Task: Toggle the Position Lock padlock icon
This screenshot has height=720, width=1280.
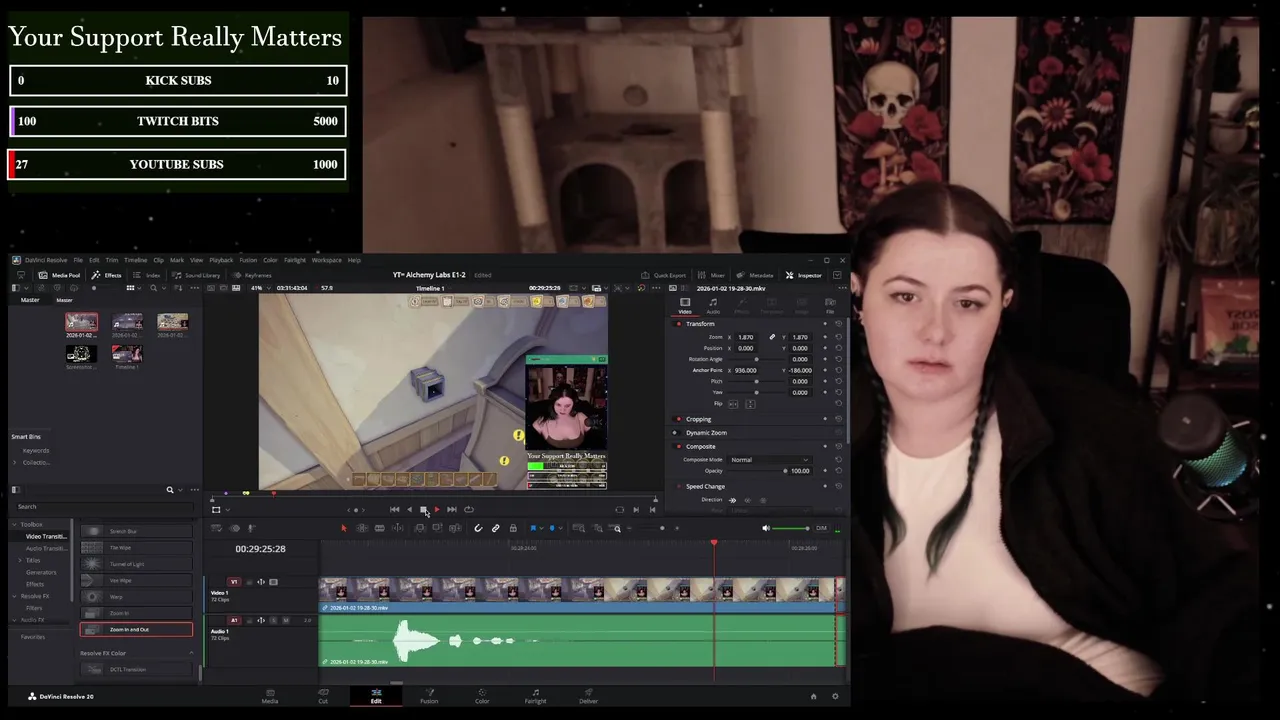Action: pyautogui.click(x=513, y=528)
